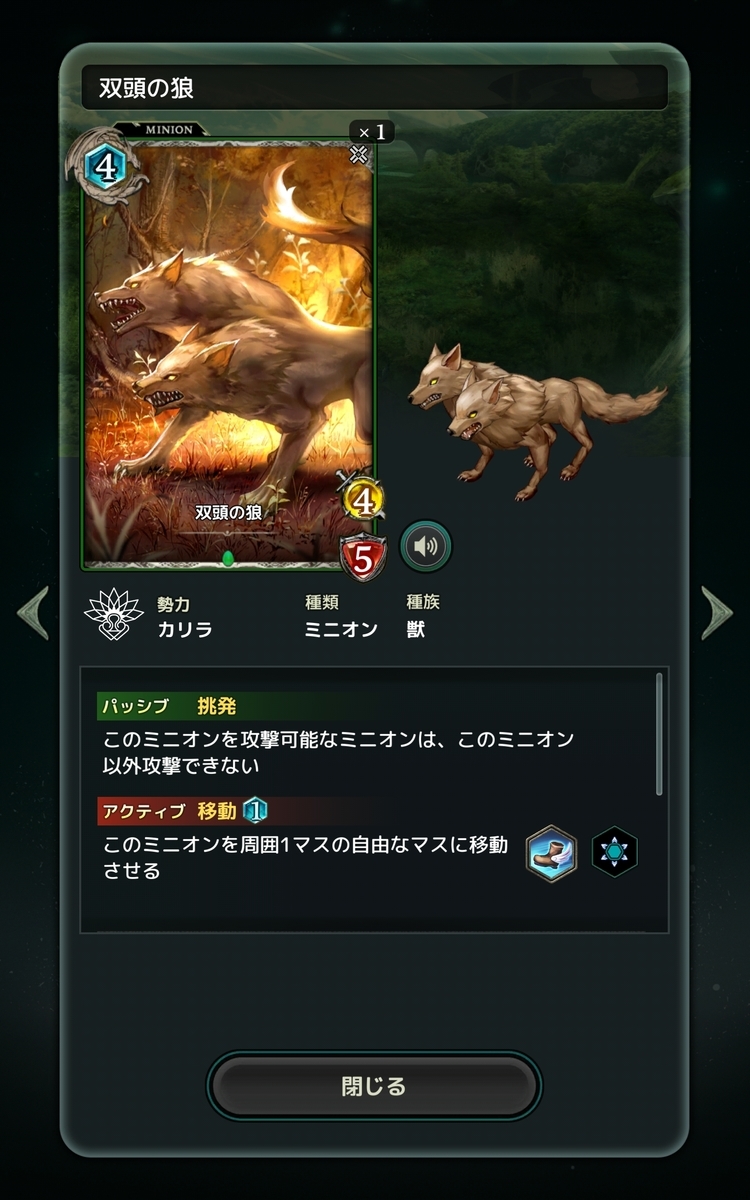Tap the yellow attack value 4 badge
Viewport: 750px width, 1200px height.
pos(364,500)
